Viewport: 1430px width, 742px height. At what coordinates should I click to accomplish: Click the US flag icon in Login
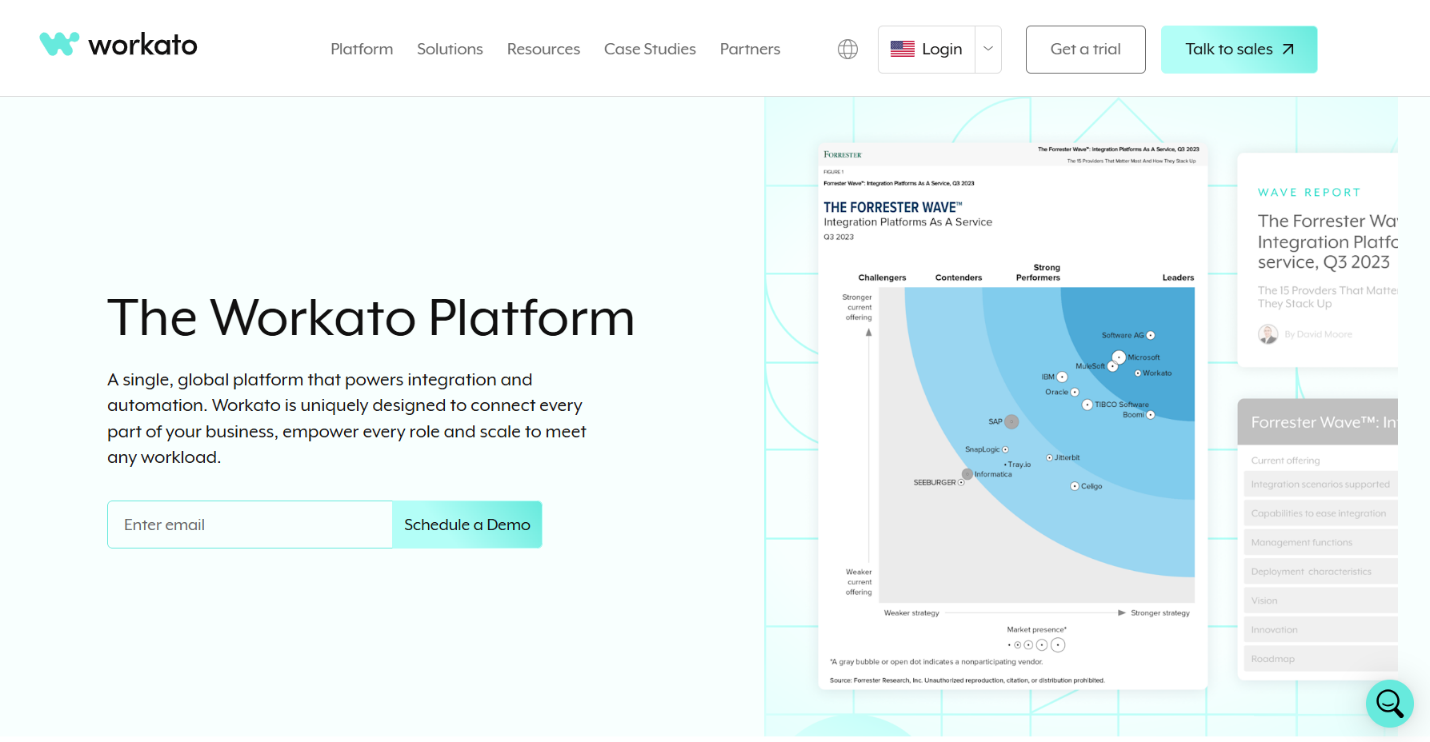(x=902, y=49)
